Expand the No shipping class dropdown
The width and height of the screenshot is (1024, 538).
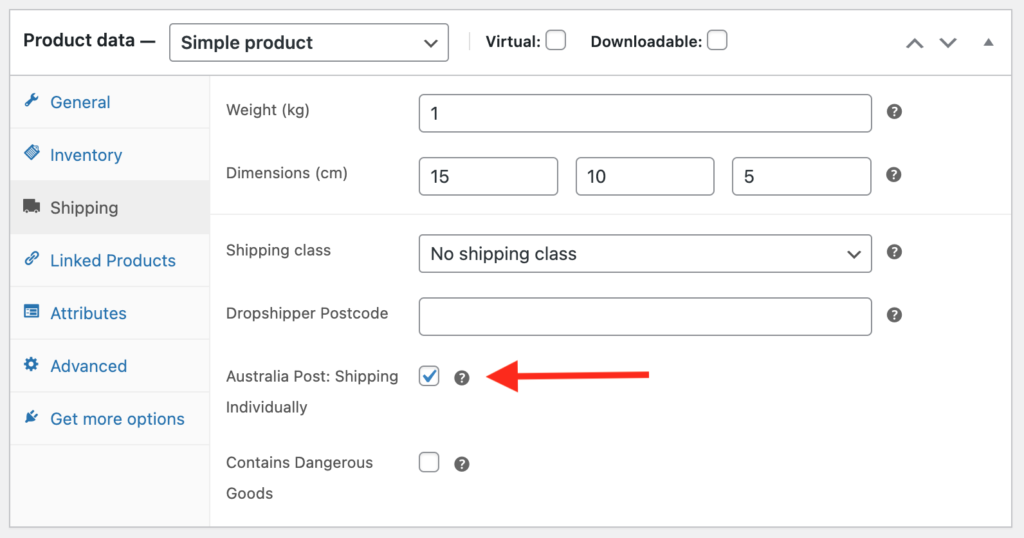click(645, 253)
